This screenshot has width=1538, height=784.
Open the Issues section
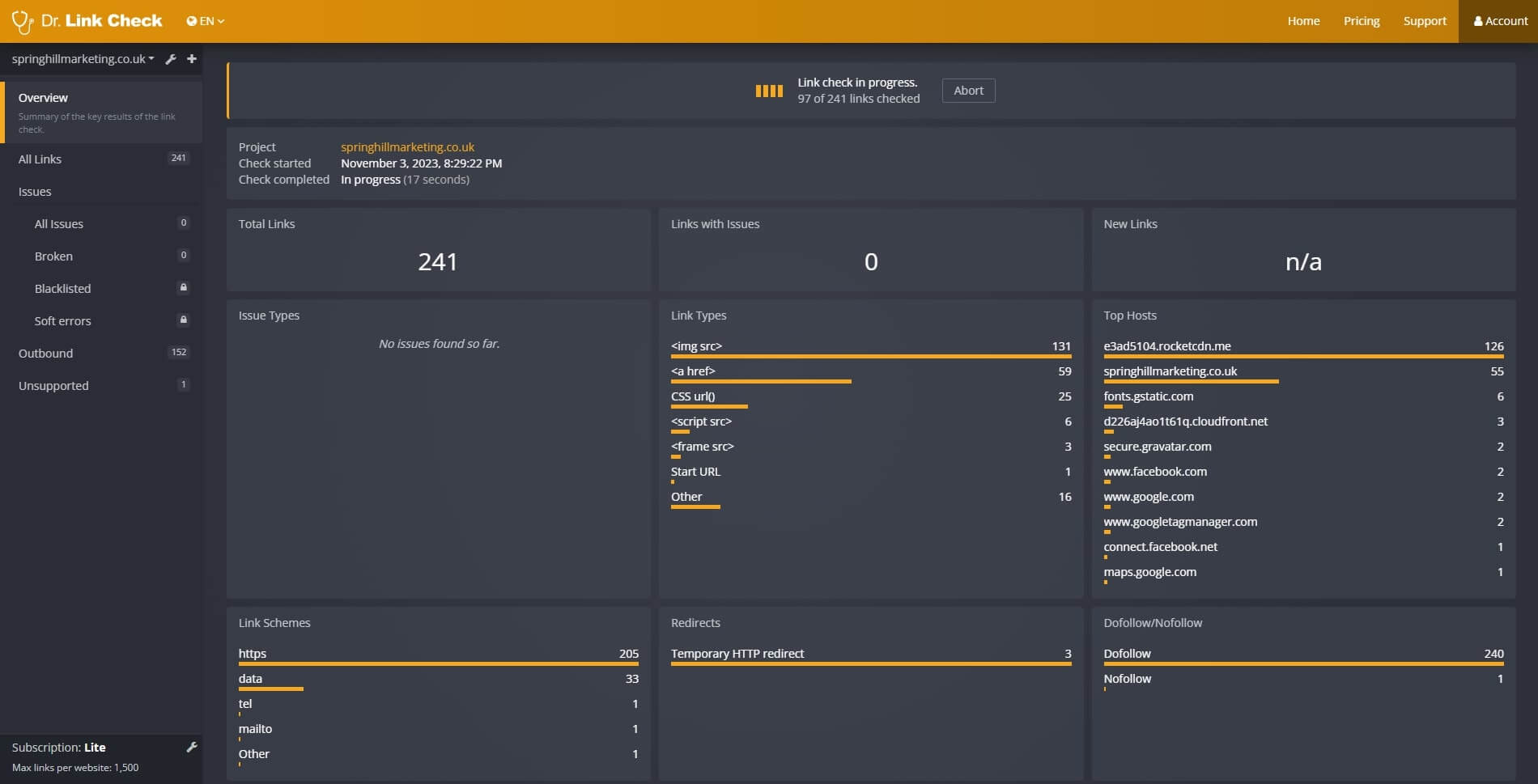click(35, 192)
